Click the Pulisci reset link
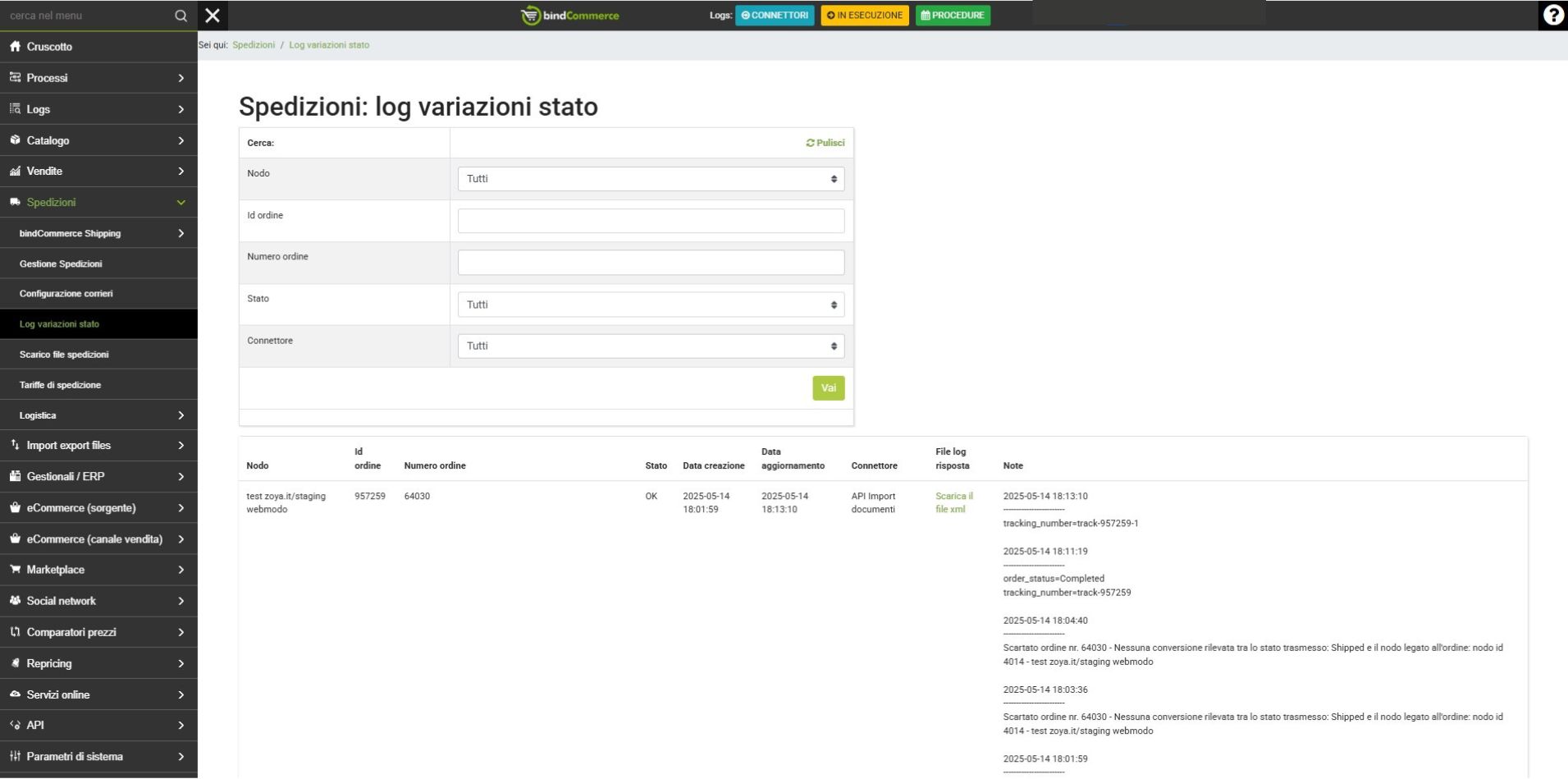Screen dimensions: 1568x779 coord(825,143)
